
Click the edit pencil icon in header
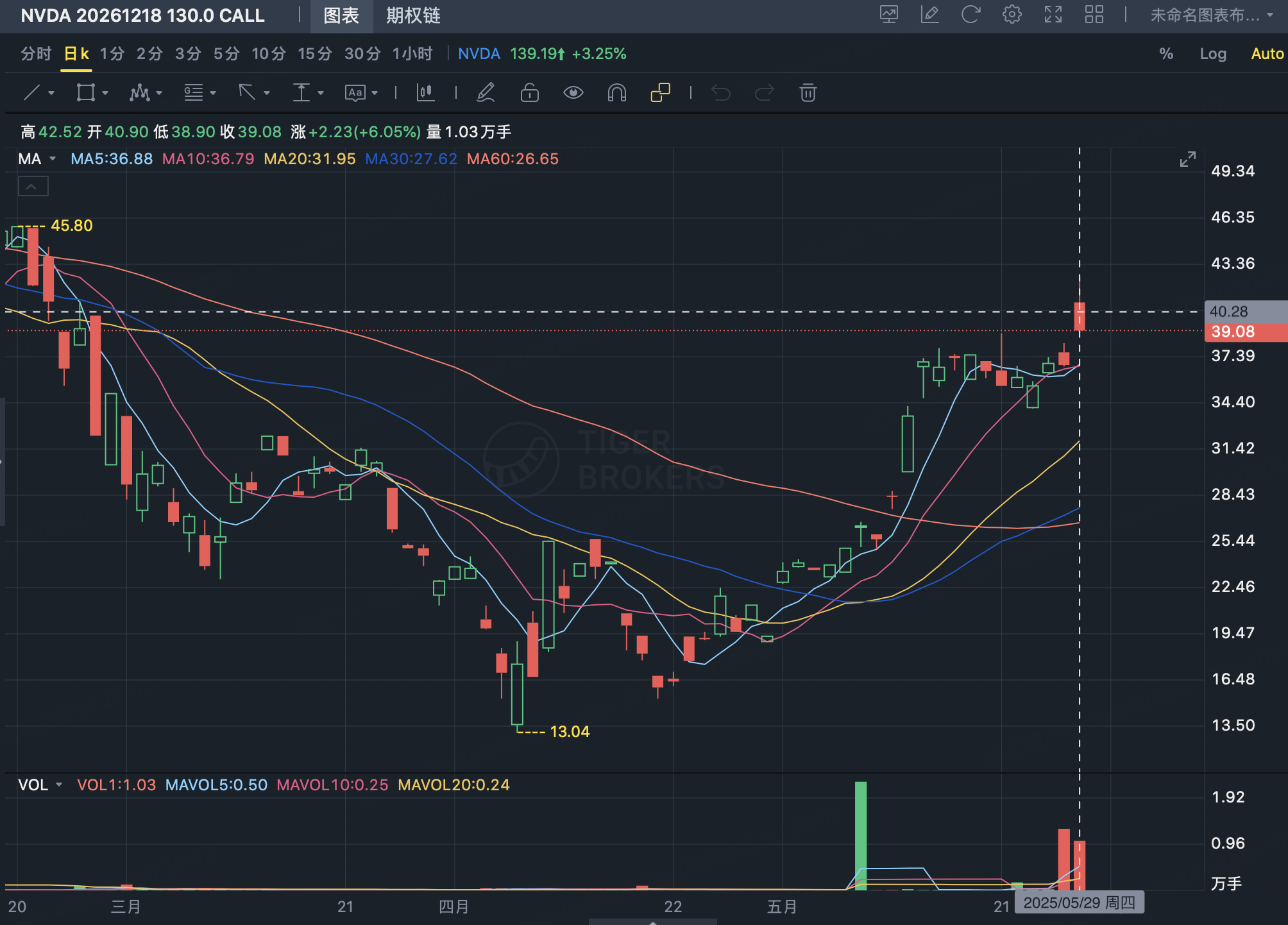930,14
